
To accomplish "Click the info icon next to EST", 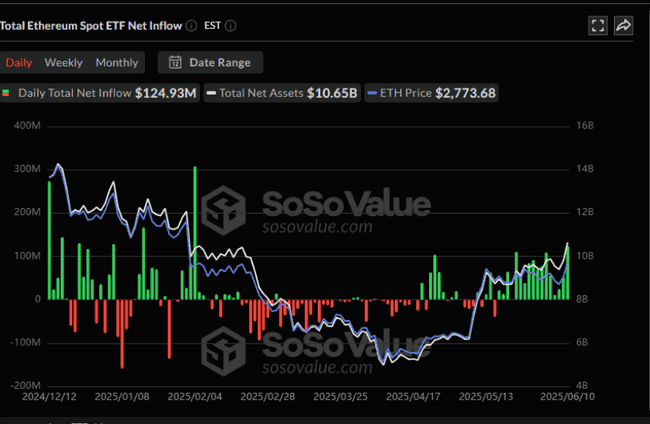I will [x=231, y=25].
